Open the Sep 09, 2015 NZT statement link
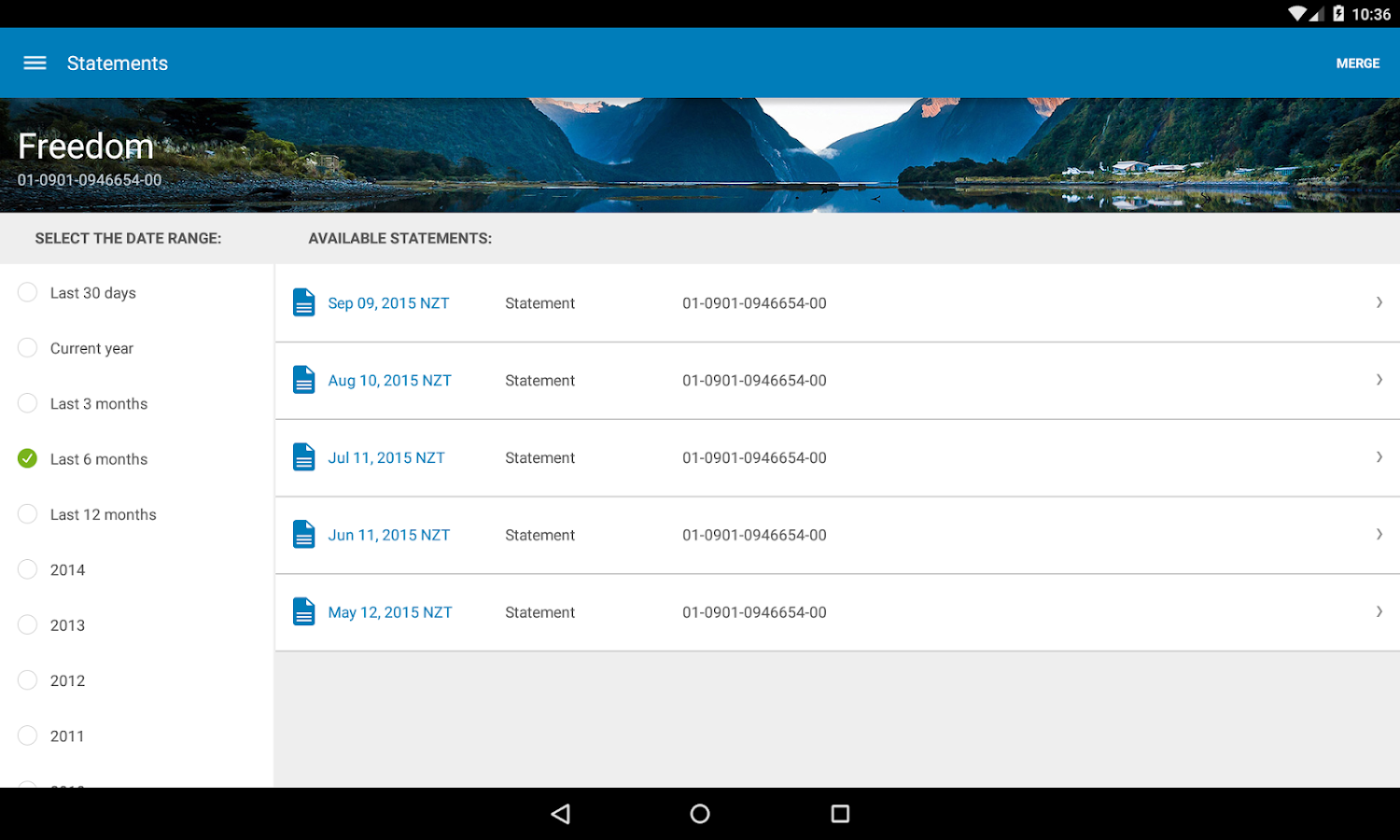This screenshot has width=1400, height=840. [388, 303]
